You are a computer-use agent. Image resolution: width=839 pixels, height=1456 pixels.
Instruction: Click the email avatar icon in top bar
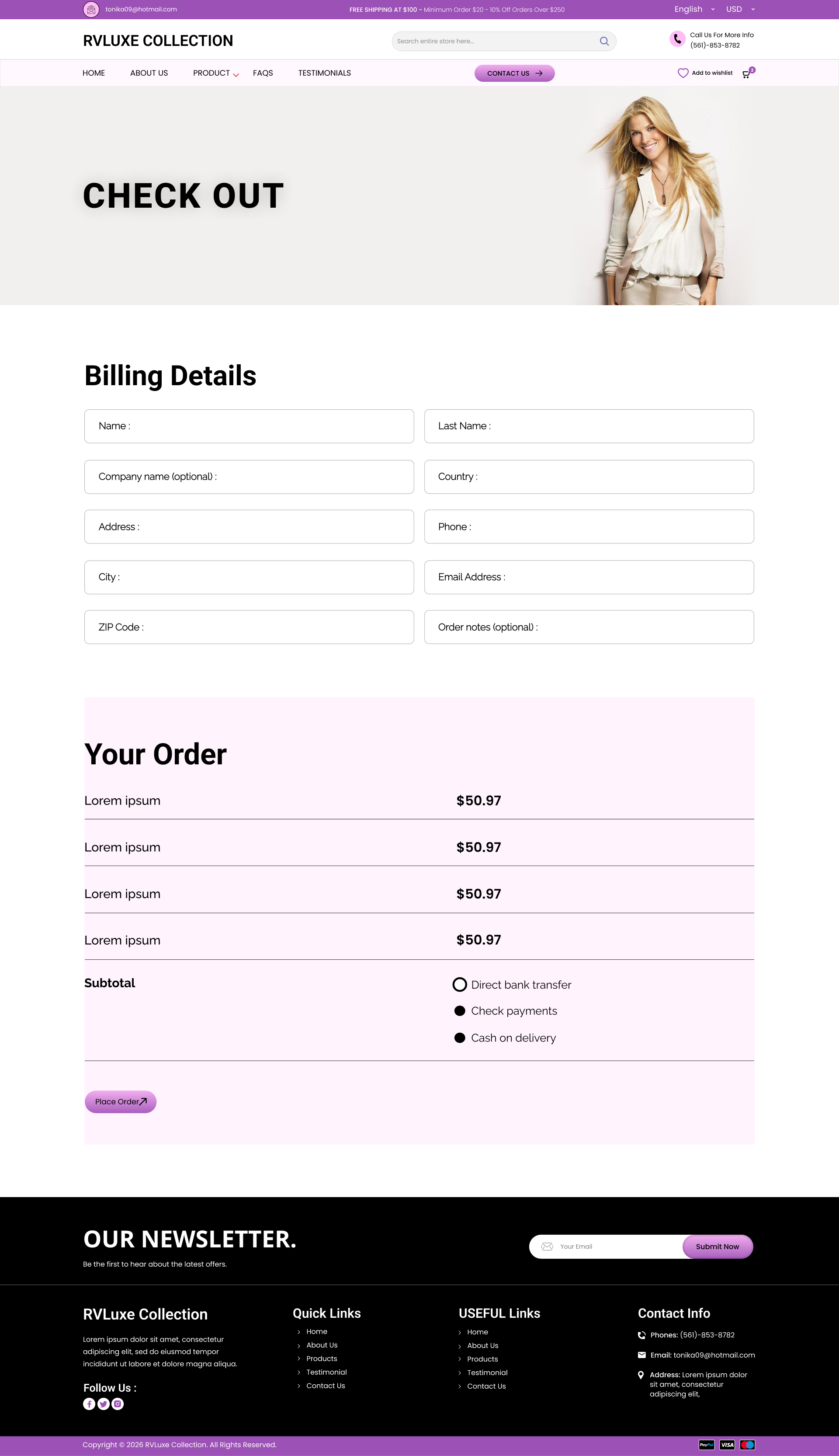coord(91,9)
